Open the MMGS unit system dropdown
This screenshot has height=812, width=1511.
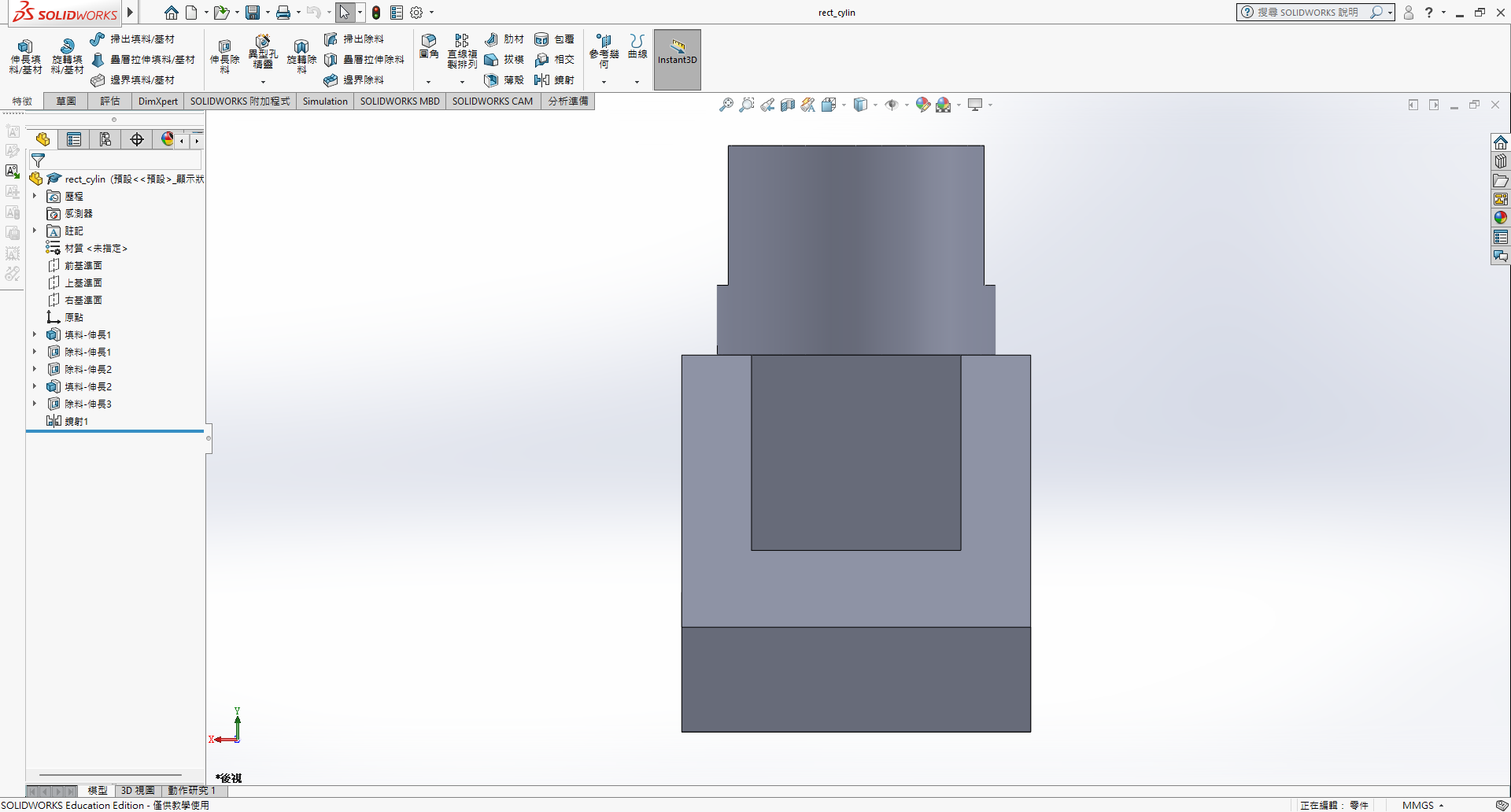[1423, 805]
